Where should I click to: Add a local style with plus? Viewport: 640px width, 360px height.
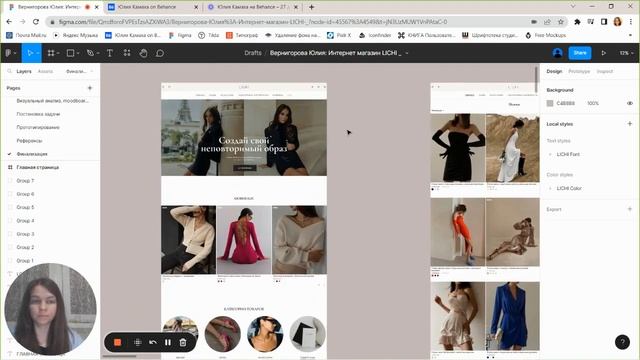click(x=629, y=124)
